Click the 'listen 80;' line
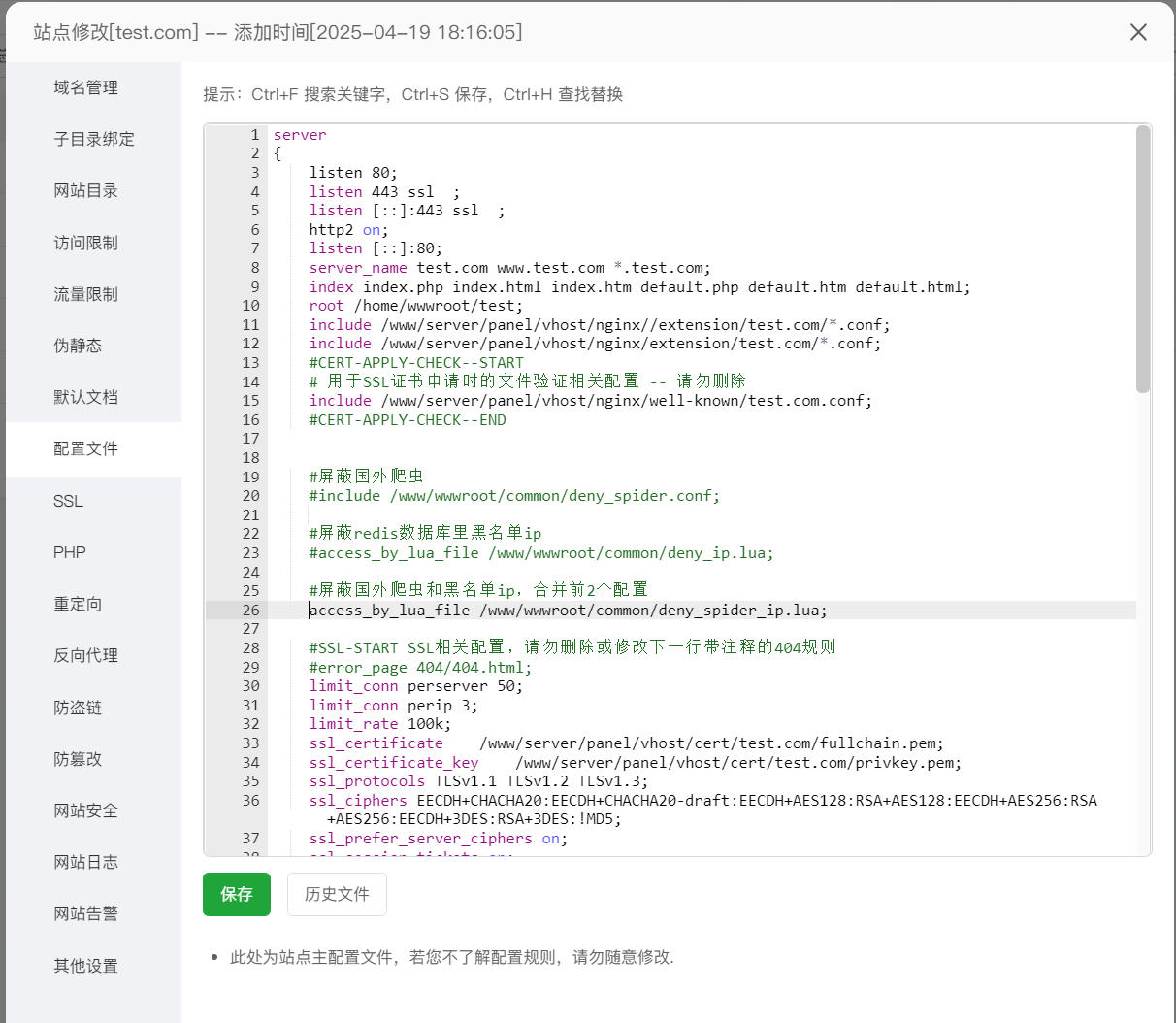This screenshot has height=1023, width=1176. 353,173
